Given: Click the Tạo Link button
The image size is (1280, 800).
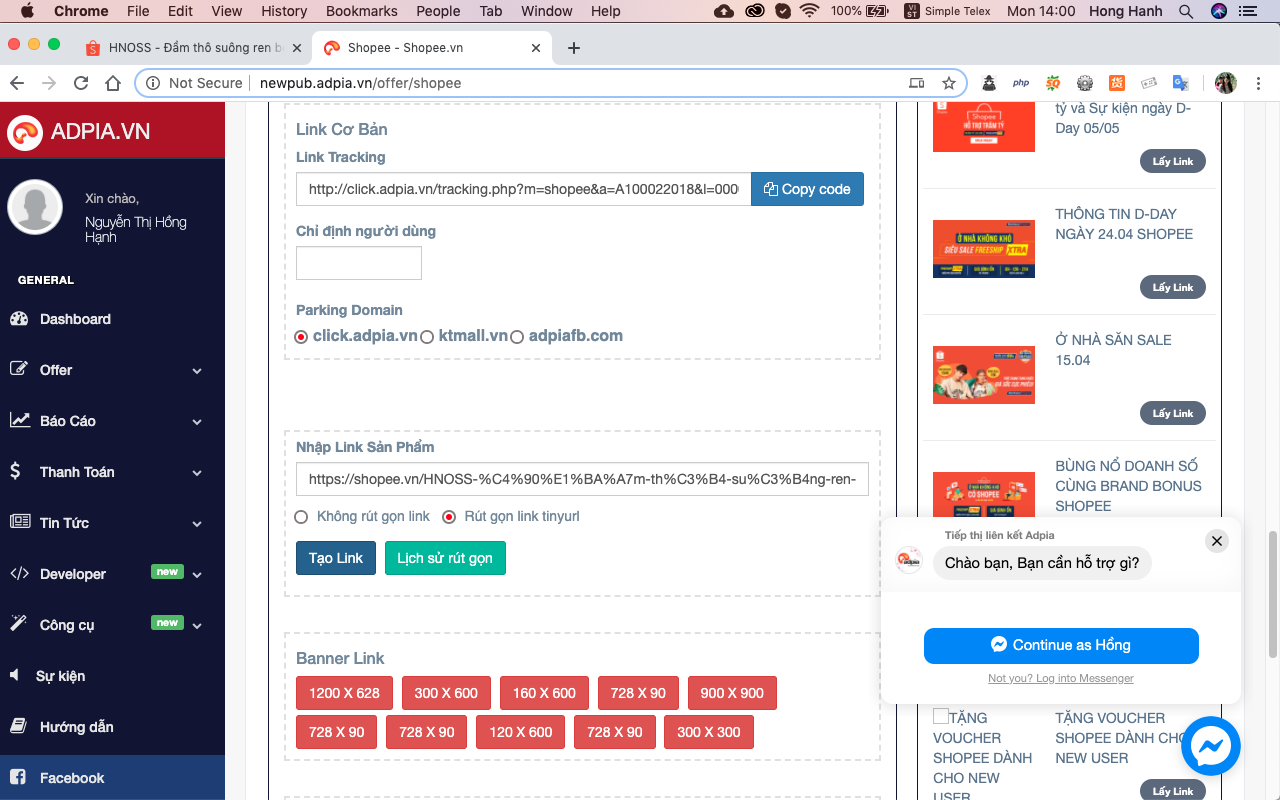Looking at the screenshot, I should click(336, 558).
